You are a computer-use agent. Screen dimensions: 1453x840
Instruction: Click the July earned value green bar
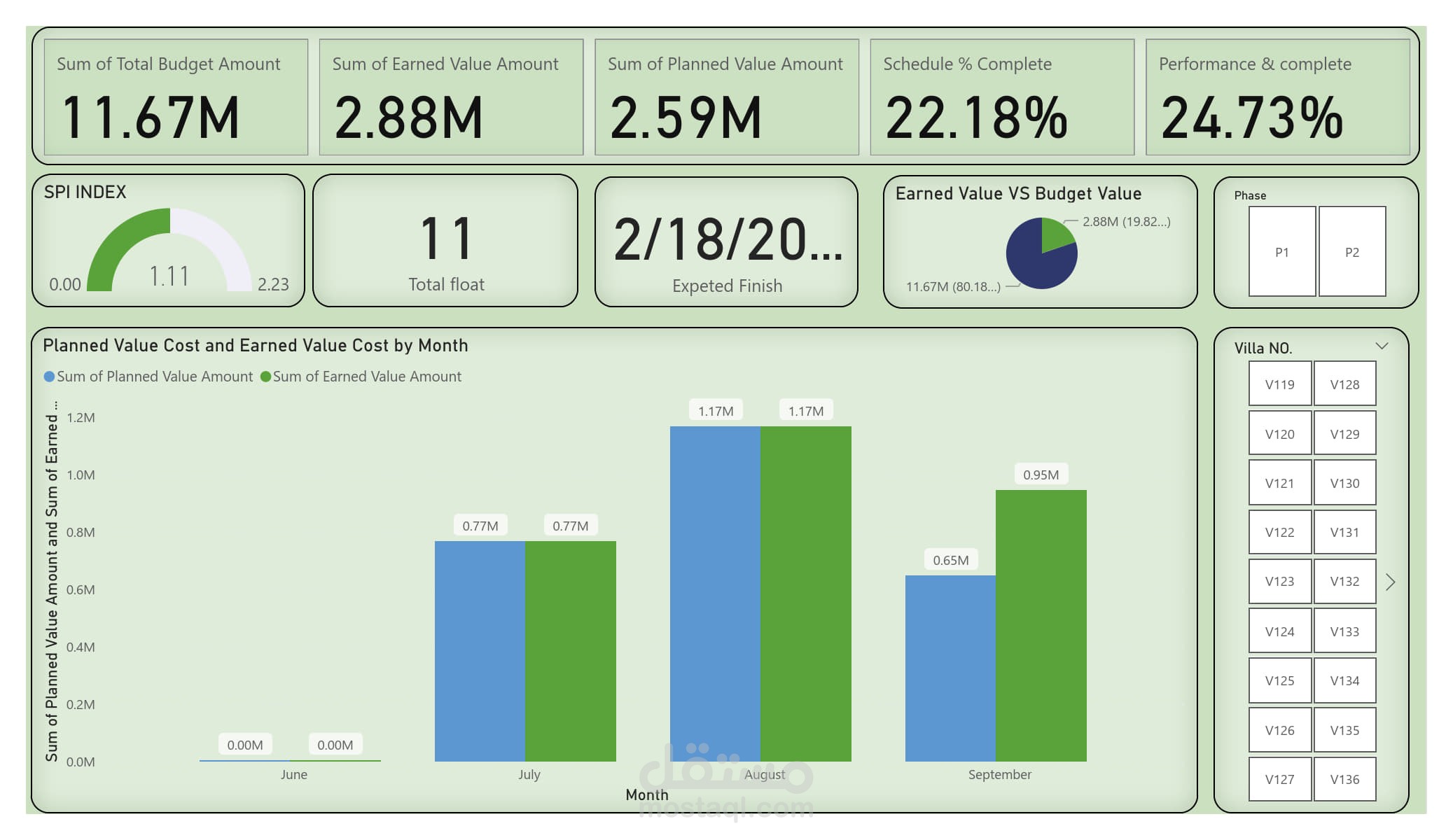pyautogui.click(x=570, y=651)
